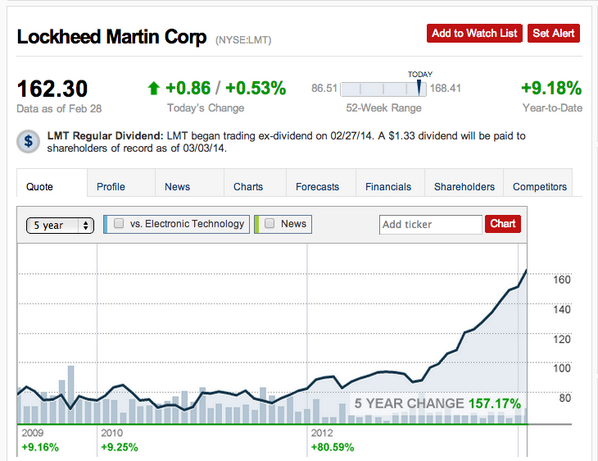Enable vs. Electronic Technology checkbox
598x461 pixels.
pos(119,223)
